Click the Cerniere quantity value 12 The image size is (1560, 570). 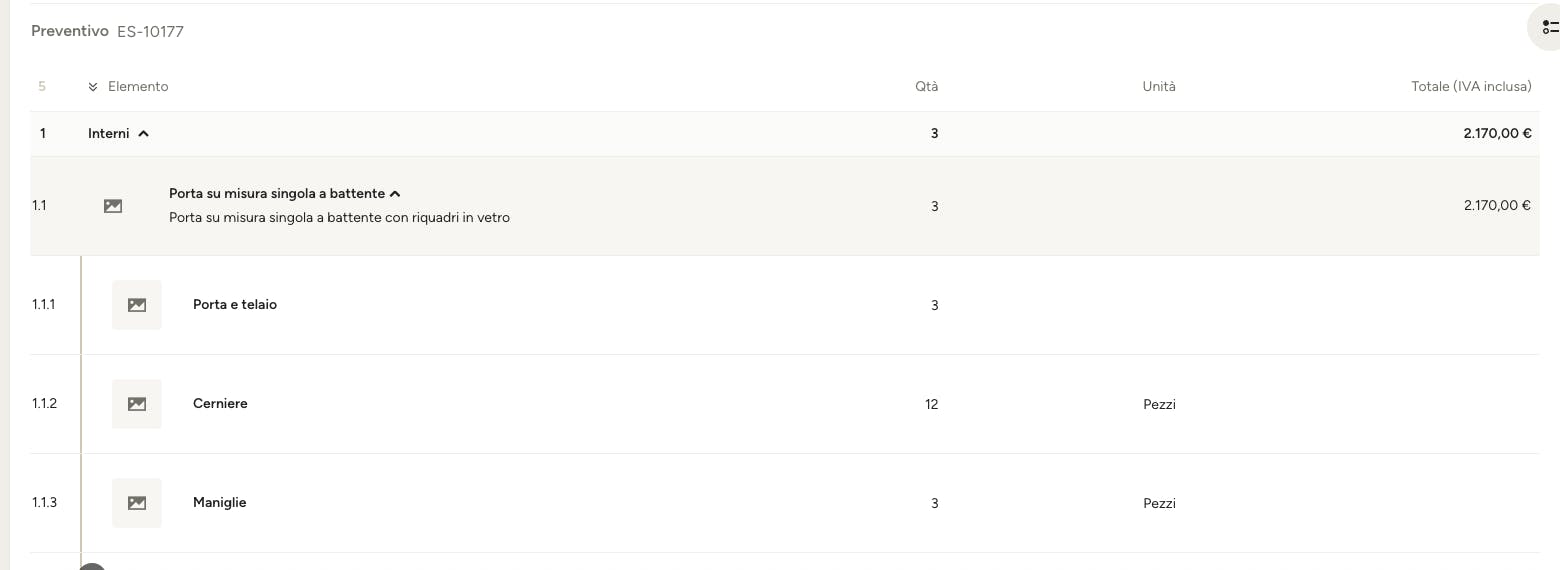point(932,405)
